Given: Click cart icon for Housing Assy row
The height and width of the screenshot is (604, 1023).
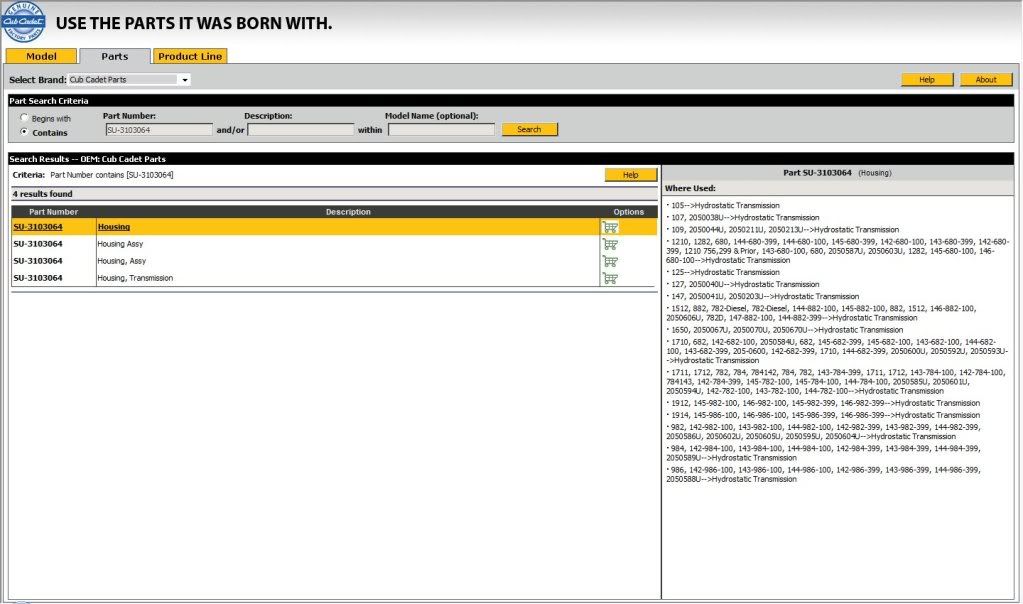Looking at the screenshot, I should pyautogui.click(x=609, y=244).
